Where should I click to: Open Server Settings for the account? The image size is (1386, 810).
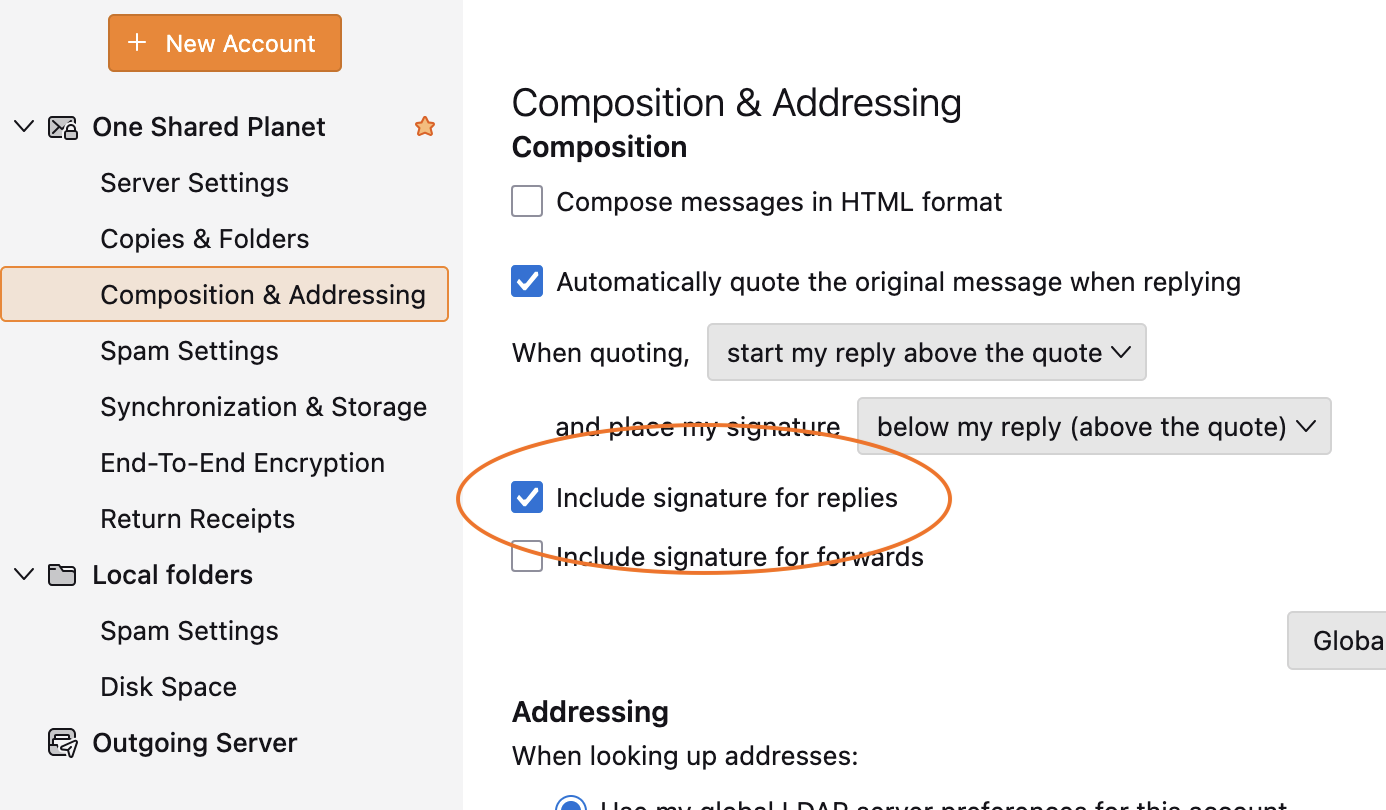tap(194, 183)
